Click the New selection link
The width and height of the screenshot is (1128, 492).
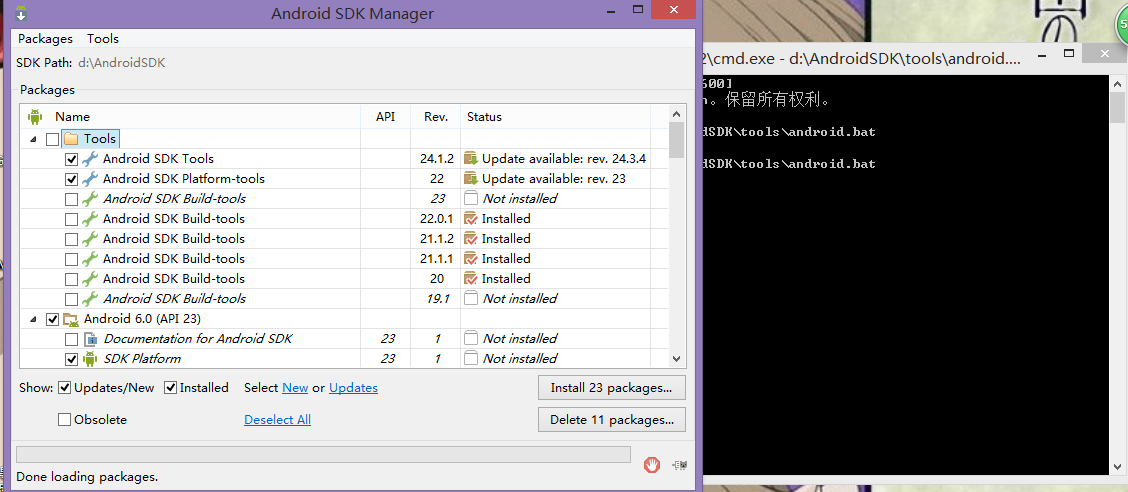click(295, 388)
